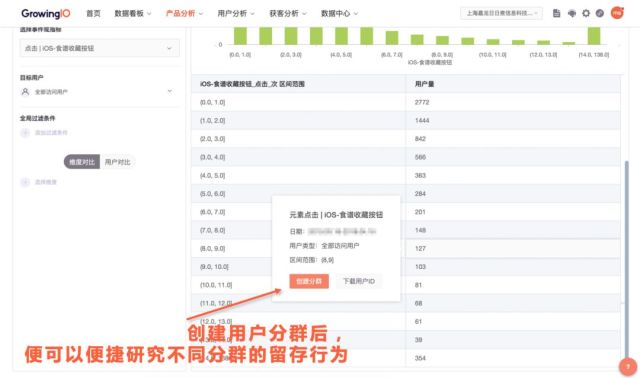
Task: Open the settings gear icon
Action: point(586,13)
